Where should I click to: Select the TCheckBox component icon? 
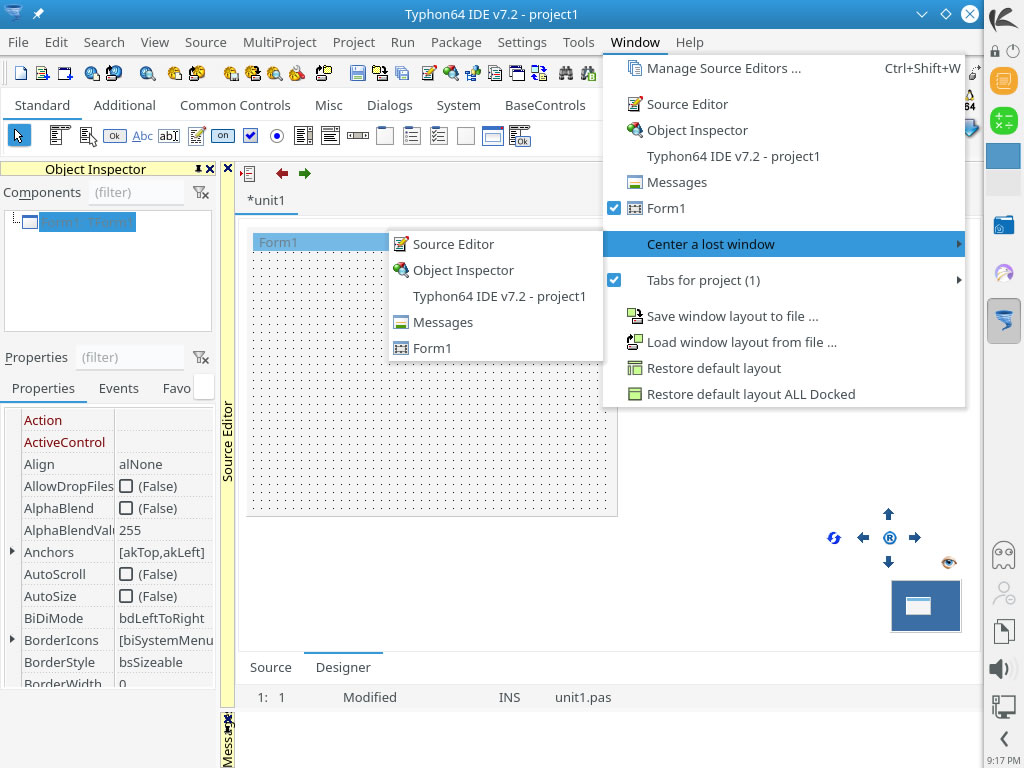(x=250, y=136)
